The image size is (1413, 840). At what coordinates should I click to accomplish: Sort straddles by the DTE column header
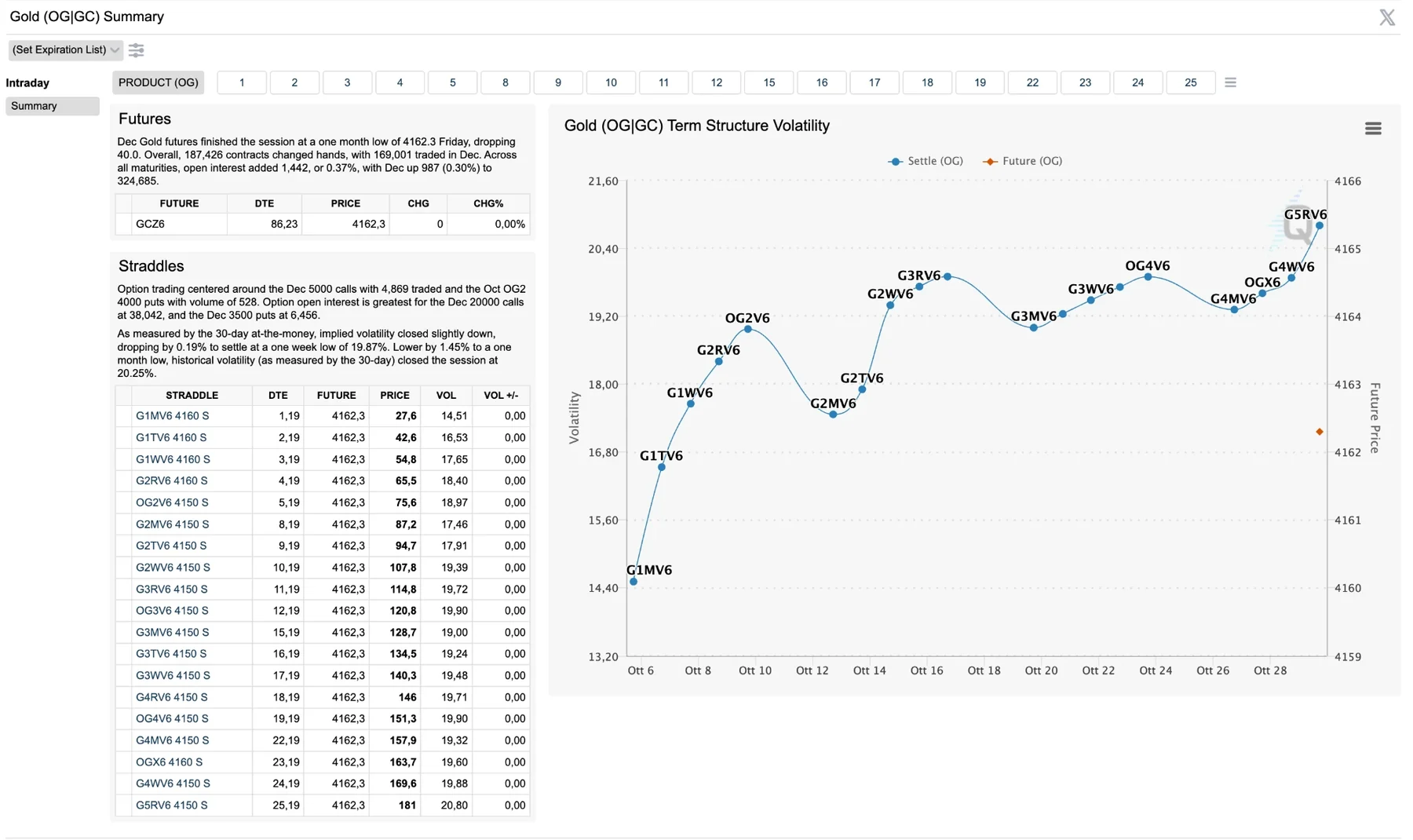(x=278, y=396)
